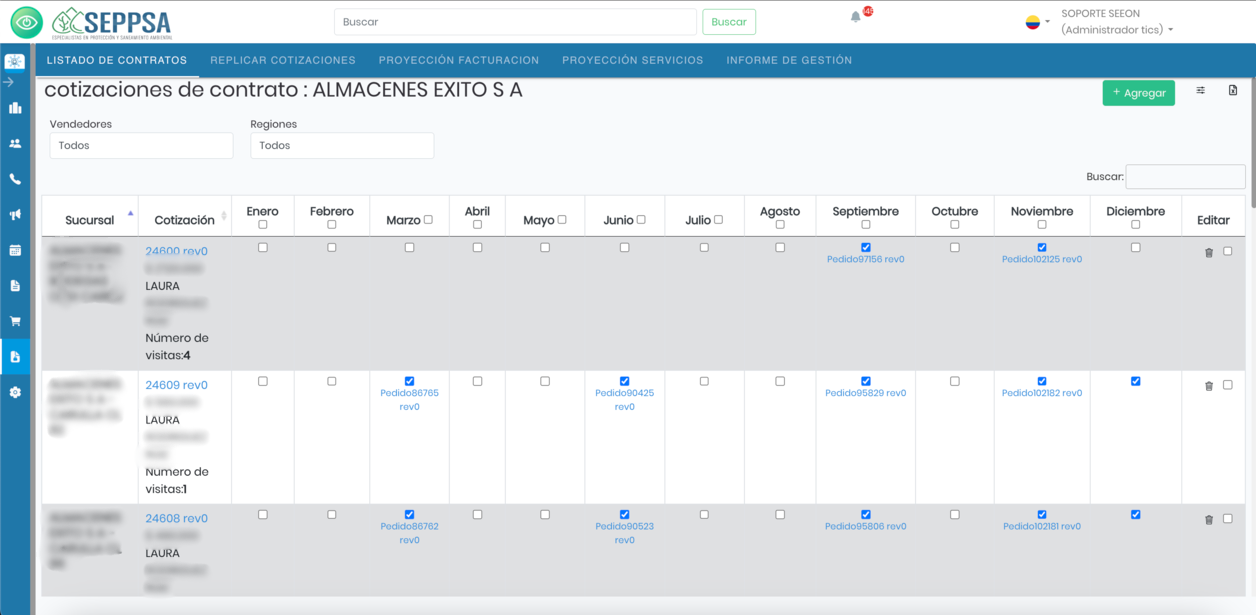The height and width of the screenshot is (615, 1256).
Task: Open order link Pedido90523 rev0
Action: click(625, 533)
